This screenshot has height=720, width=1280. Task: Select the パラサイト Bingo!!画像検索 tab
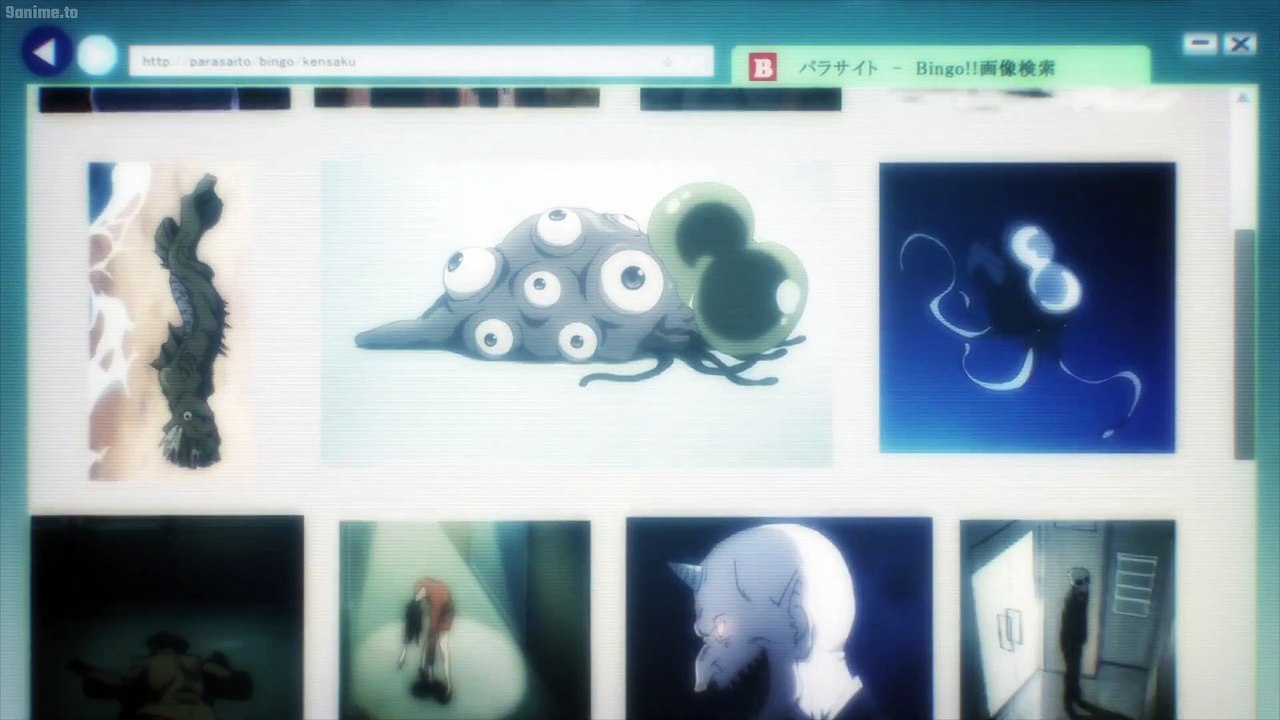(x=940, y=67)
